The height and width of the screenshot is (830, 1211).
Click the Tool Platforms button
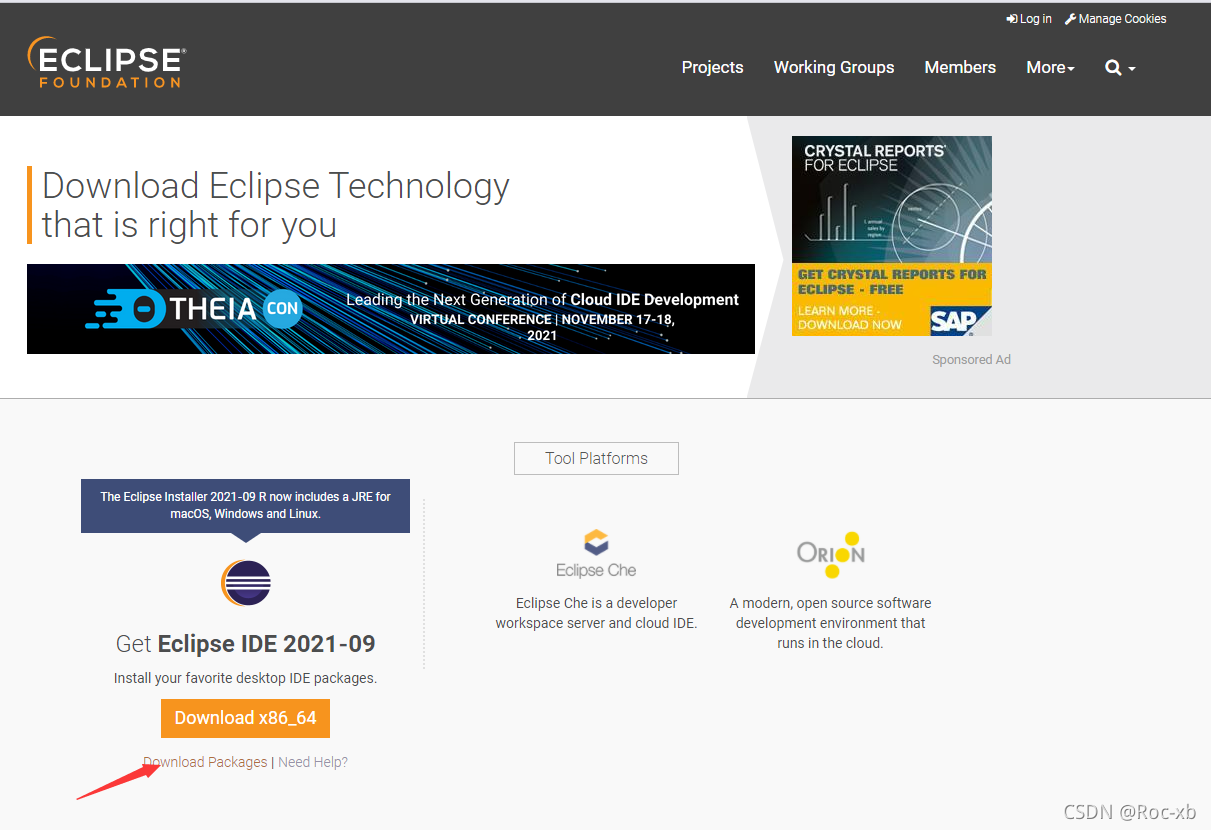[596, 458]
